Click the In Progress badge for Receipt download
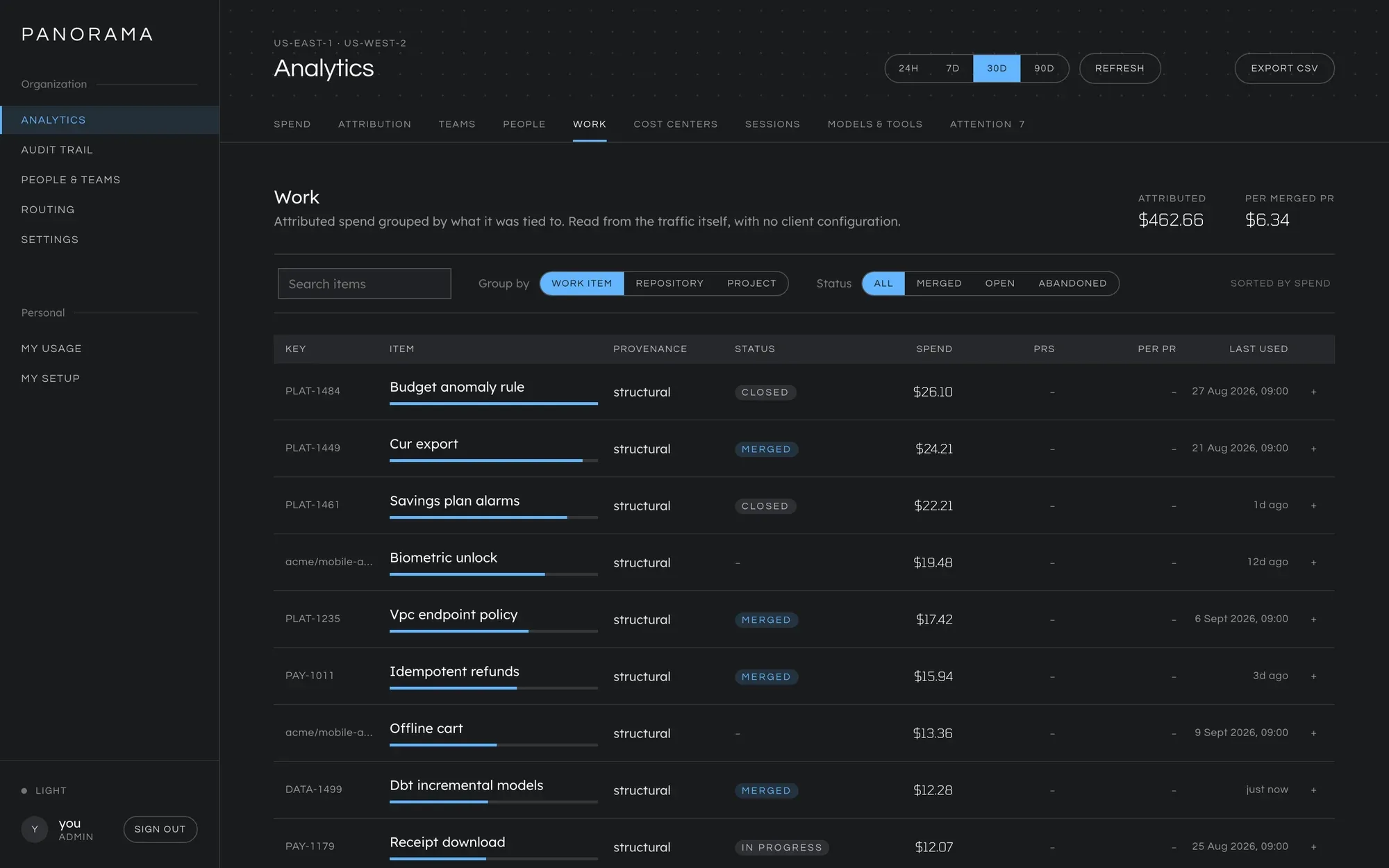Screen dimensions: 1389x868 781,848
